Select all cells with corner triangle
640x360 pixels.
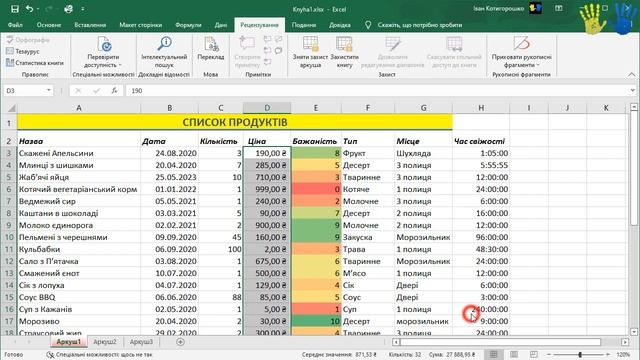point(11,108)
